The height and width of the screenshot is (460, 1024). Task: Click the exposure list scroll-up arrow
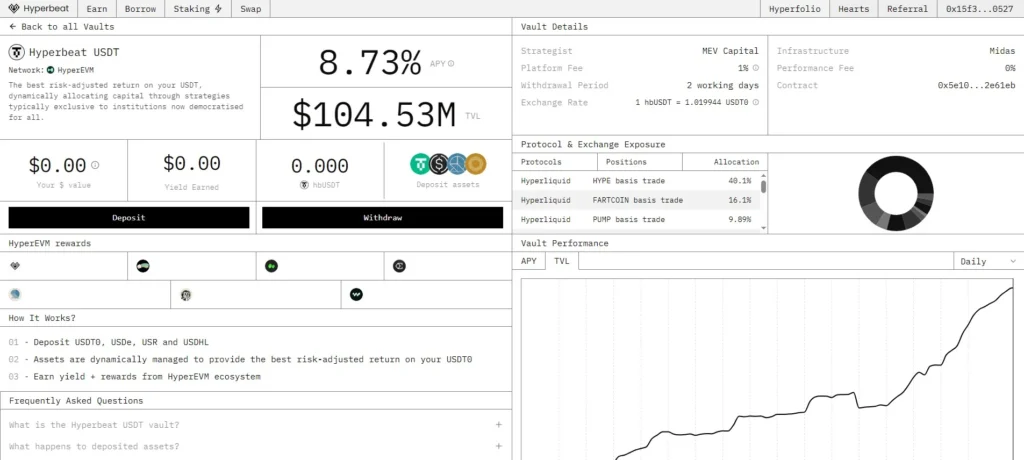coord(763,176)
